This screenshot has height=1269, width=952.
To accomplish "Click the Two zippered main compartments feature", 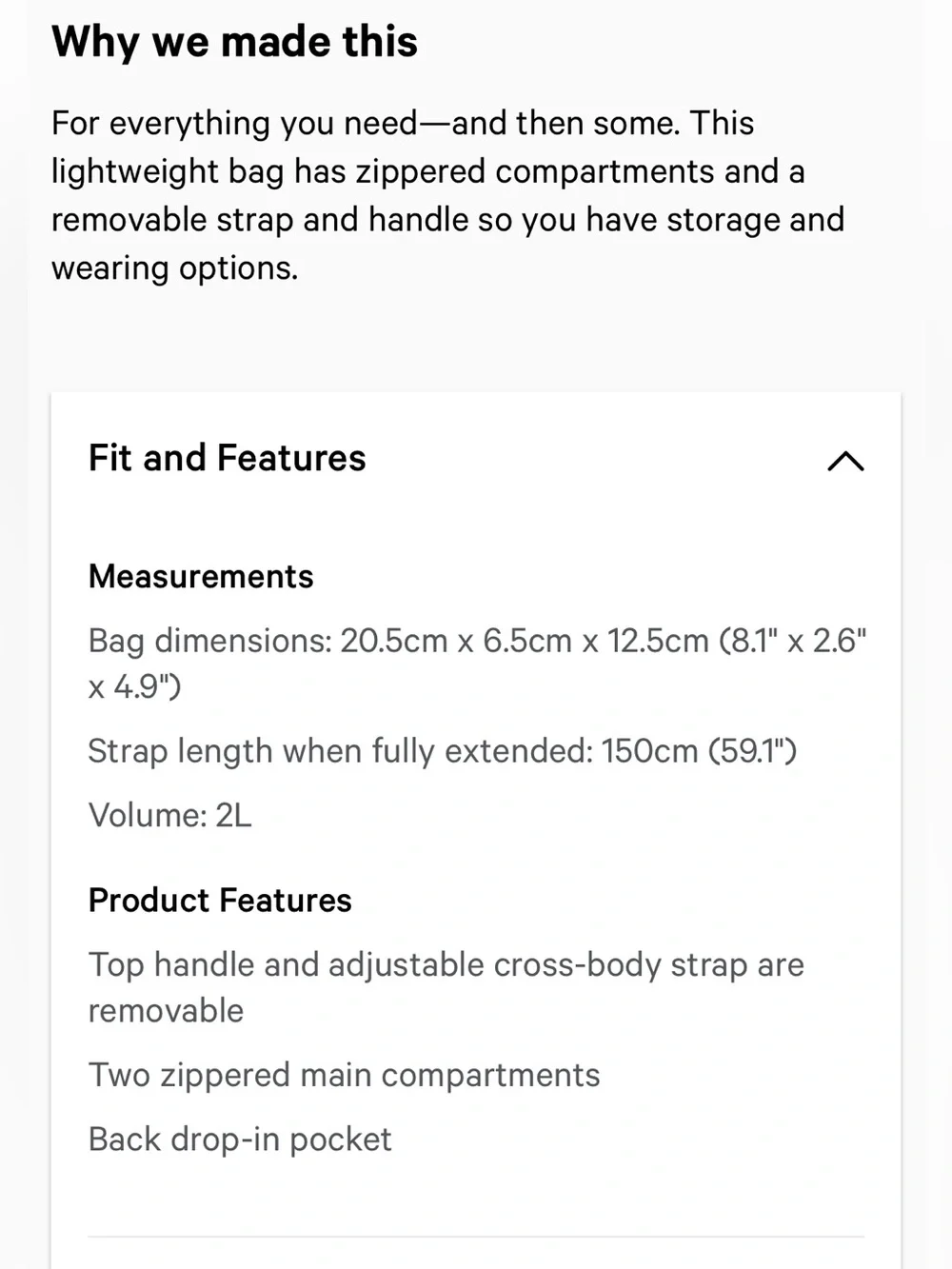I will click(345, 1076).
